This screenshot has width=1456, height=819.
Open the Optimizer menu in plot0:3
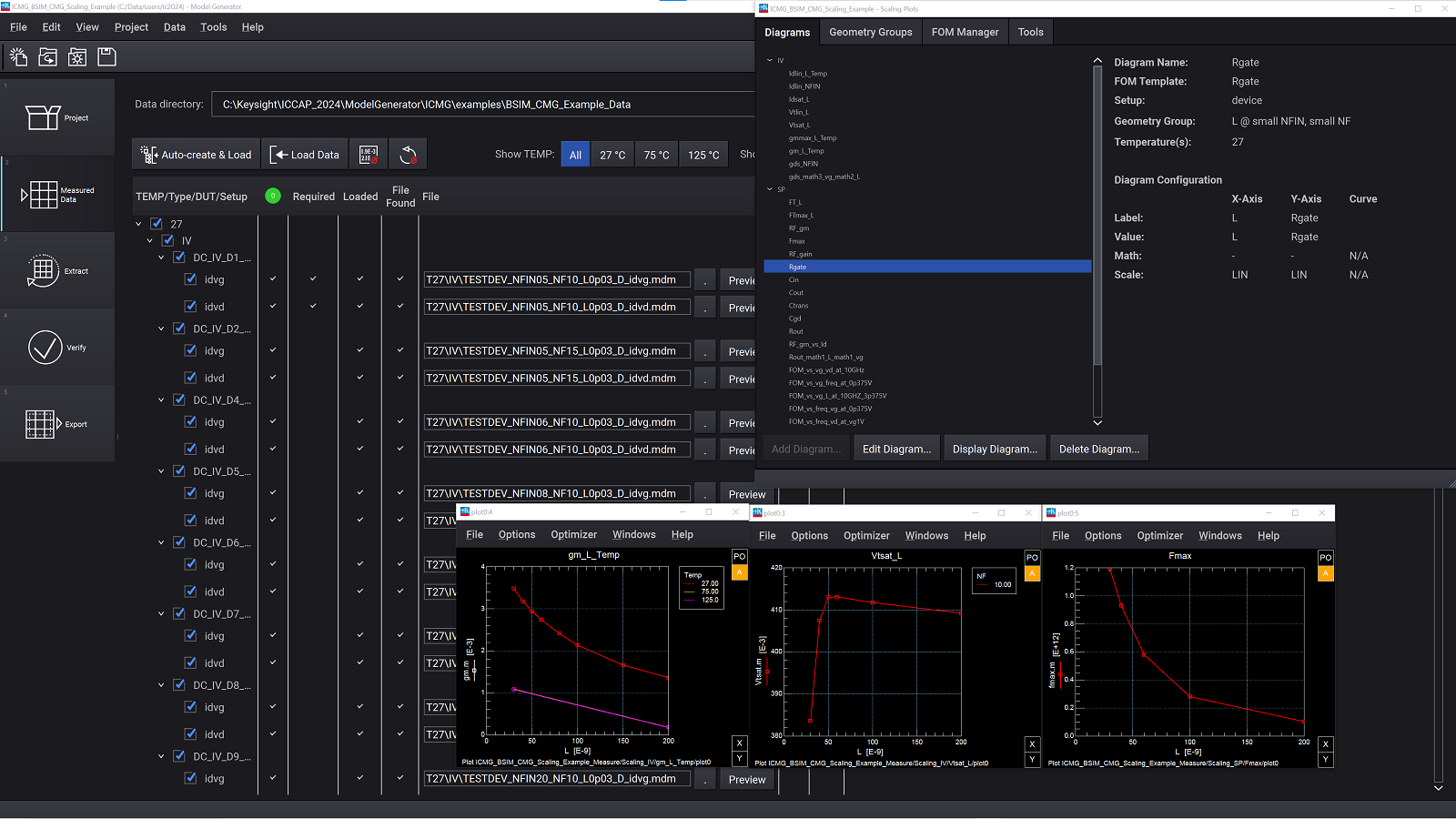866,535
